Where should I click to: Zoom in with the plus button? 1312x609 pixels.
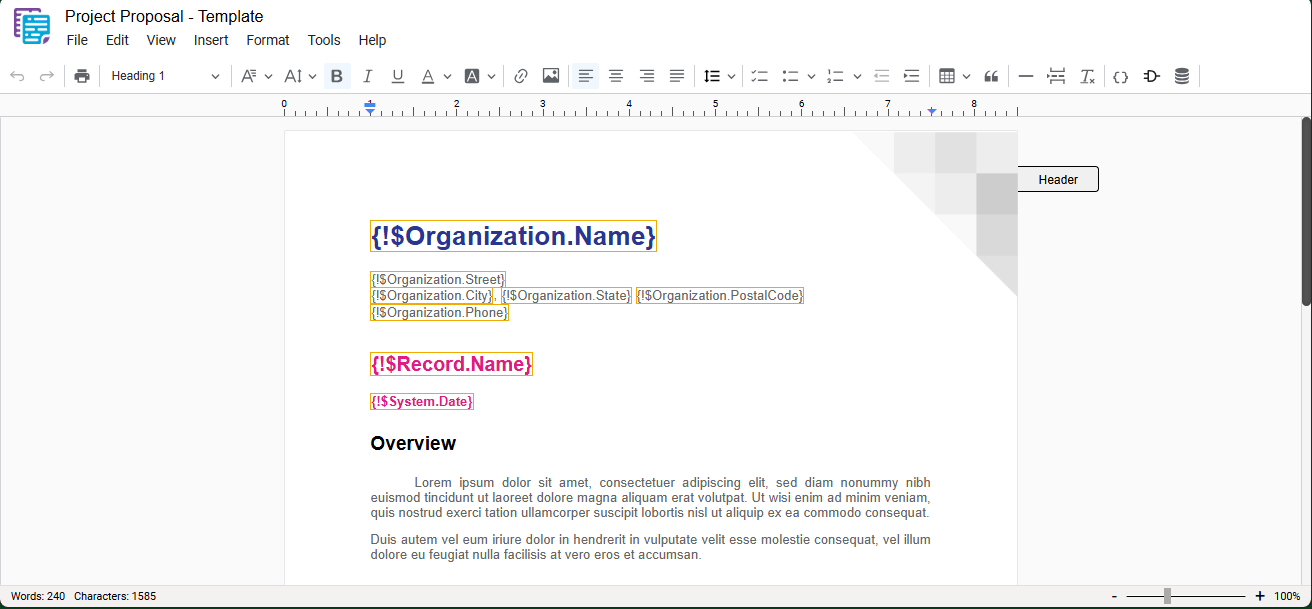tap(1260, 596)
